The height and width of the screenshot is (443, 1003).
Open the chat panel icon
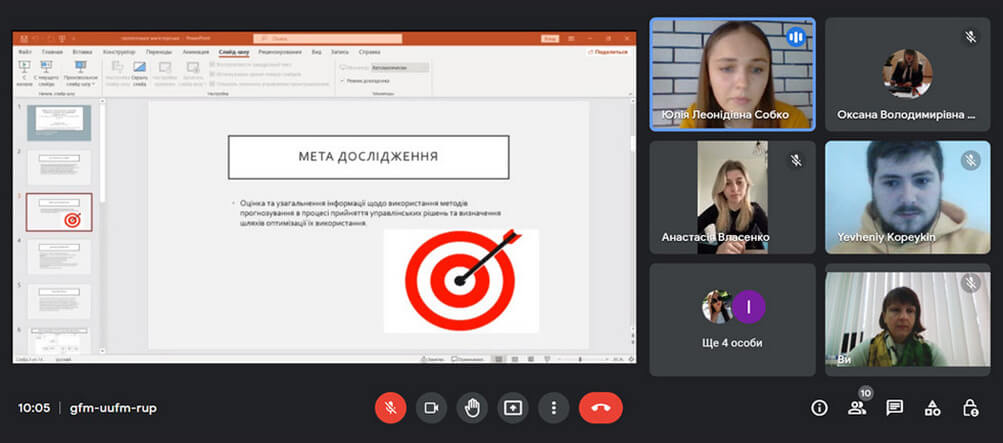894,408
